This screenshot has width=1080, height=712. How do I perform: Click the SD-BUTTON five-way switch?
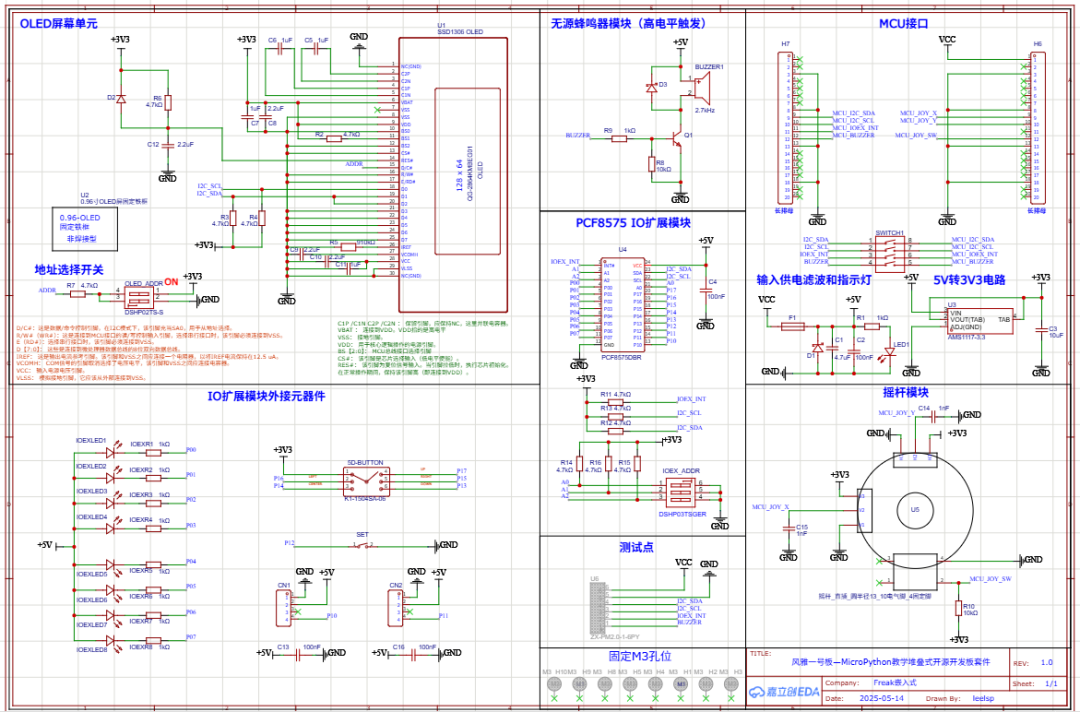pos(365,480)
